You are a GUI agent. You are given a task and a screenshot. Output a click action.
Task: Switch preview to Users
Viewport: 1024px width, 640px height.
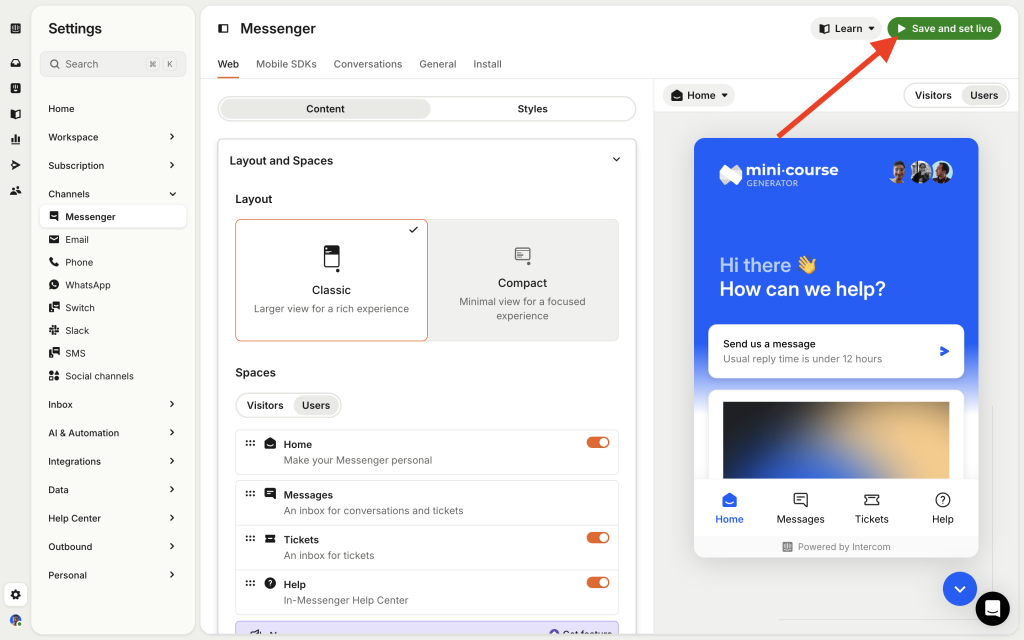984,95
